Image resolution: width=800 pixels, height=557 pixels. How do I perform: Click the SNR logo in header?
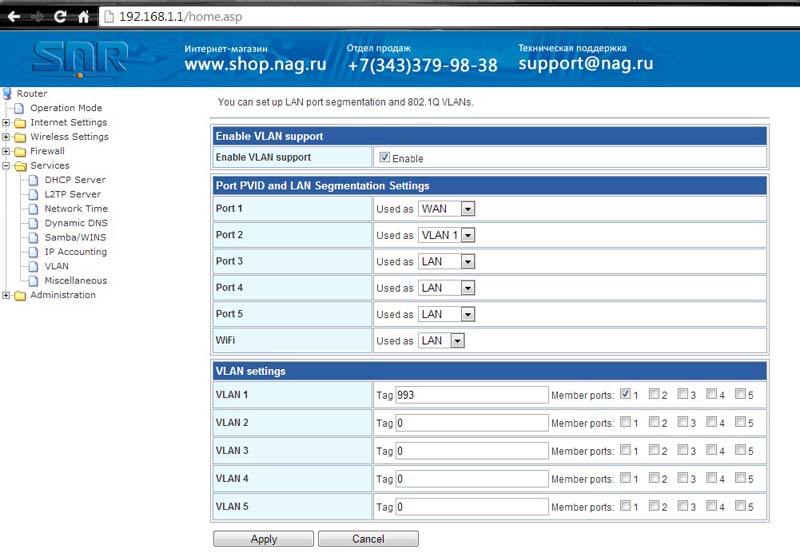pyautogui.click(x=80, y=59)
